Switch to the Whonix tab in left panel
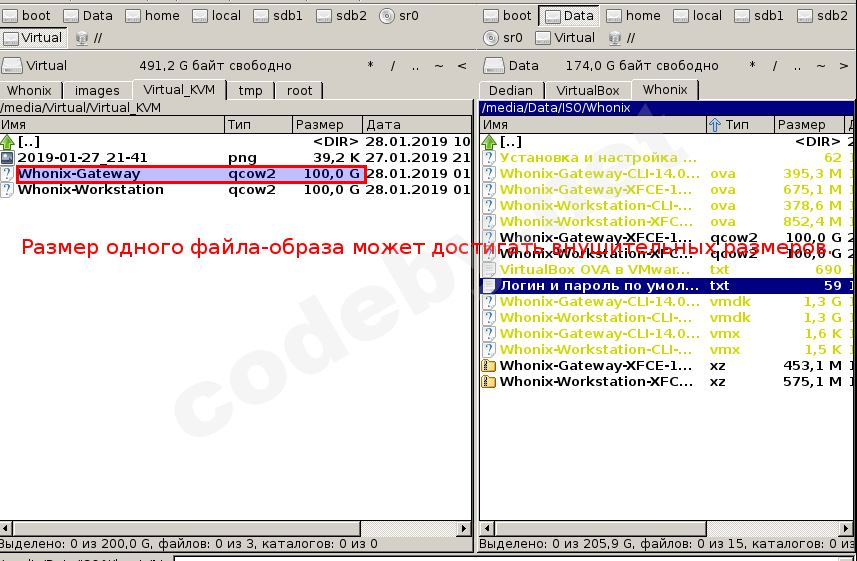This screenshot has height=561, width=857. (x=30, y=90)
